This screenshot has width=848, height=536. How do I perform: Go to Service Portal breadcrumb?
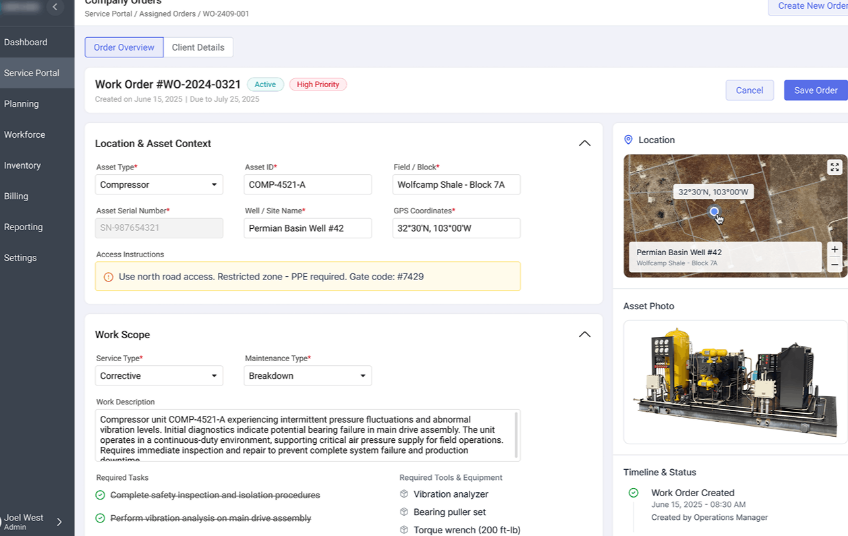[x=108, y=14]
